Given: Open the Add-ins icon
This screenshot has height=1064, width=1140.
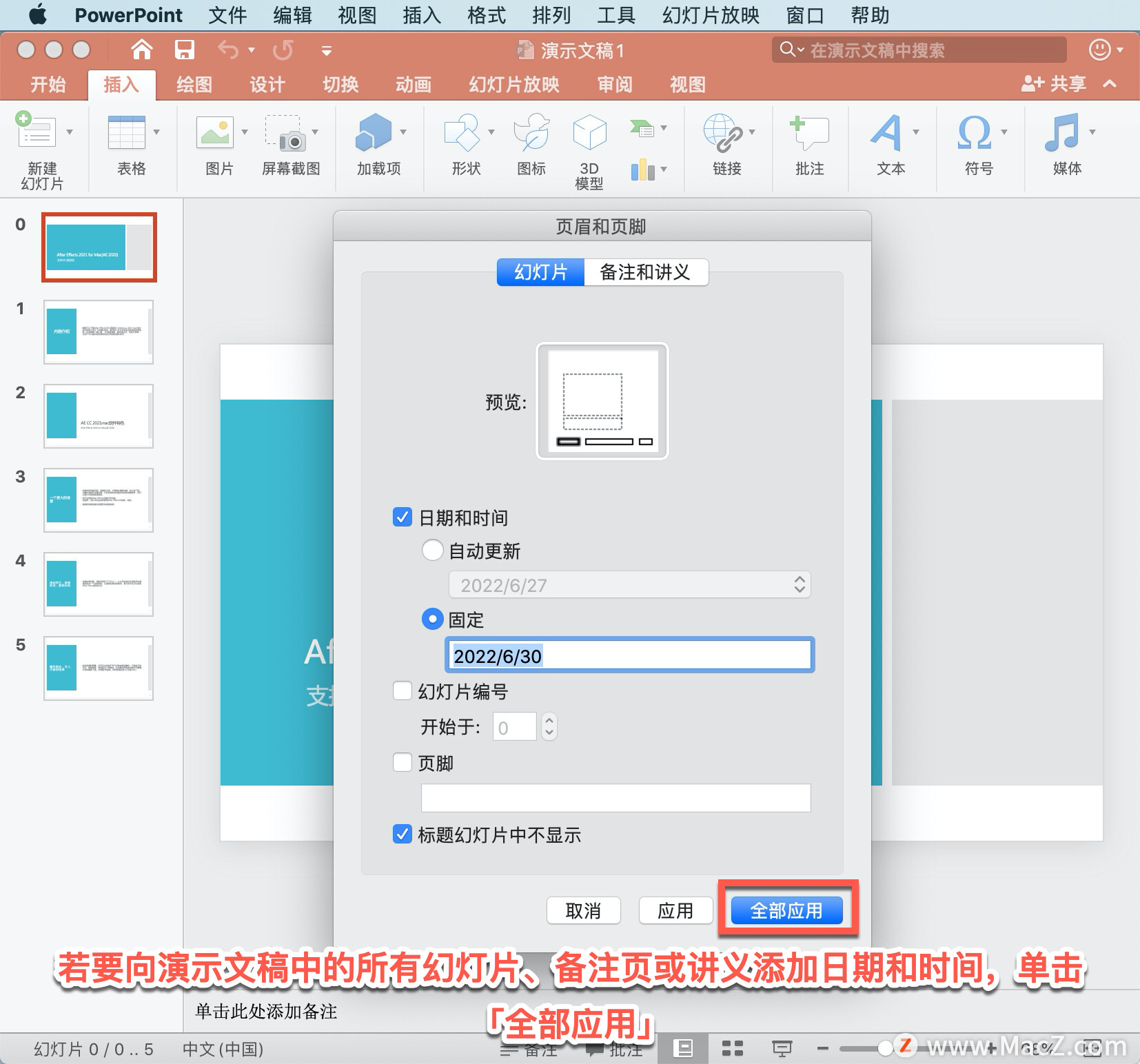Looking at the screenshot, I should point(373,132).
